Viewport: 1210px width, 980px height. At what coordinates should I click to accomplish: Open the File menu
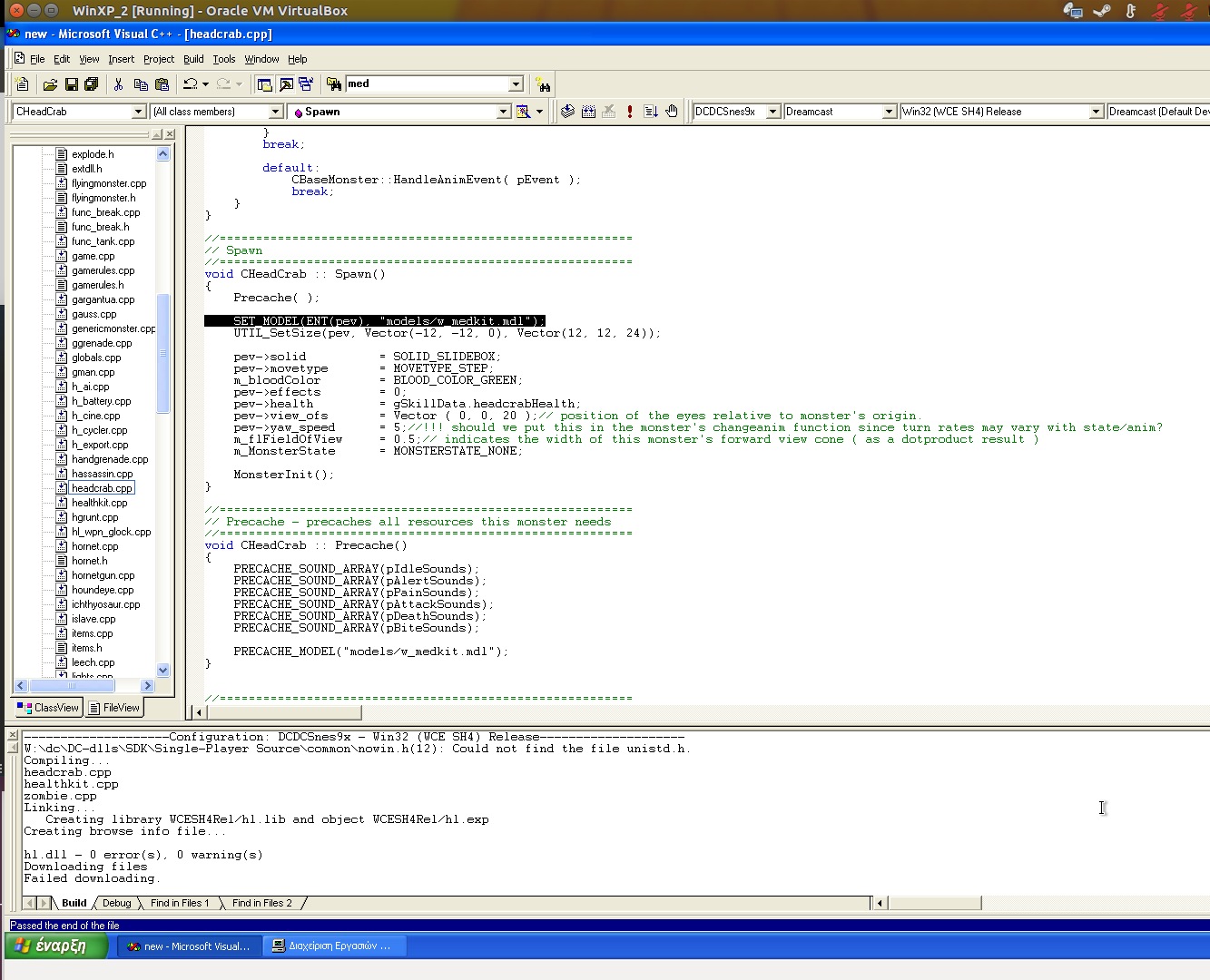(x=37, y=59)
